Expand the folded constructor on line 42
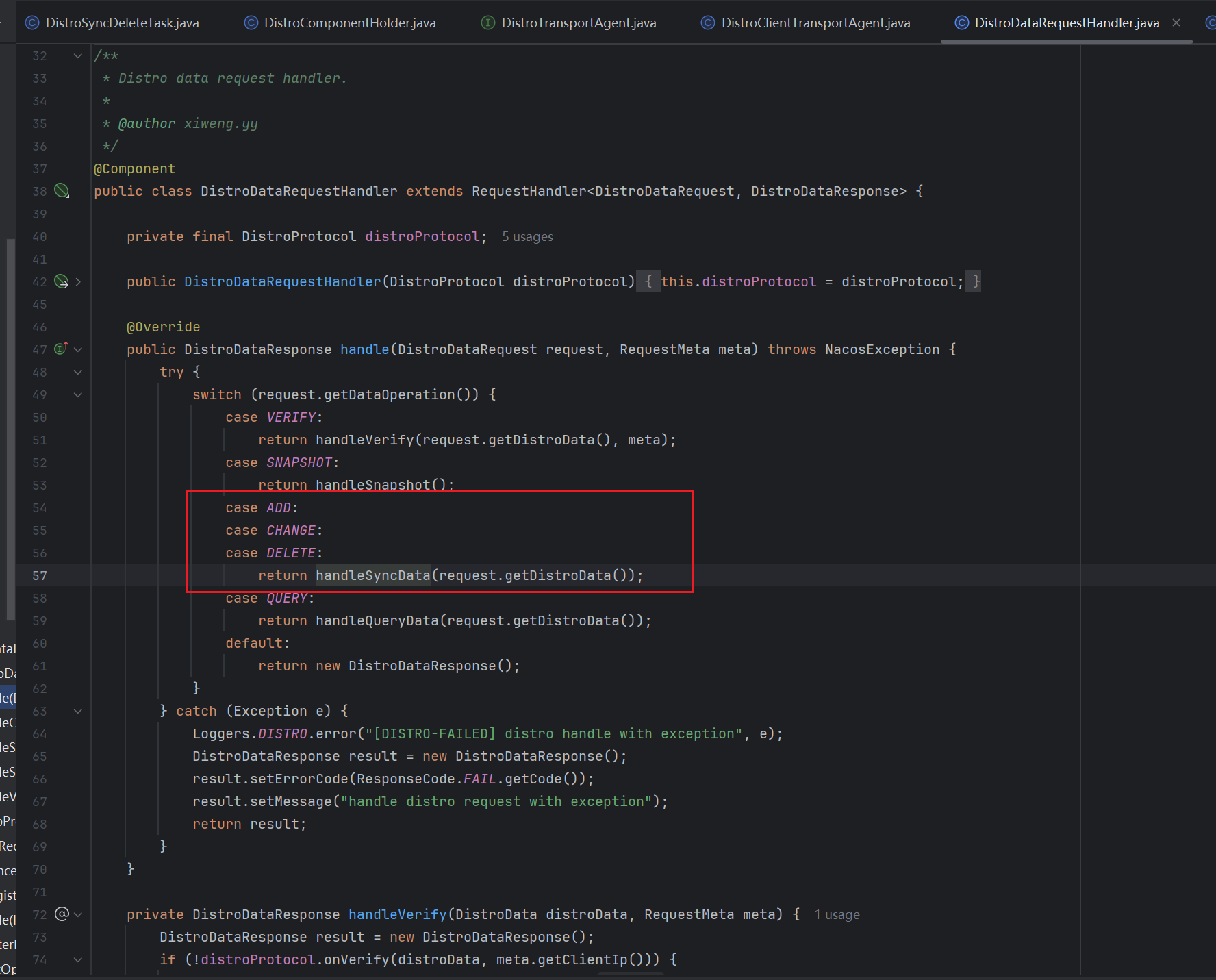Viewport: 1216px width, 980px height. (78, 281)
